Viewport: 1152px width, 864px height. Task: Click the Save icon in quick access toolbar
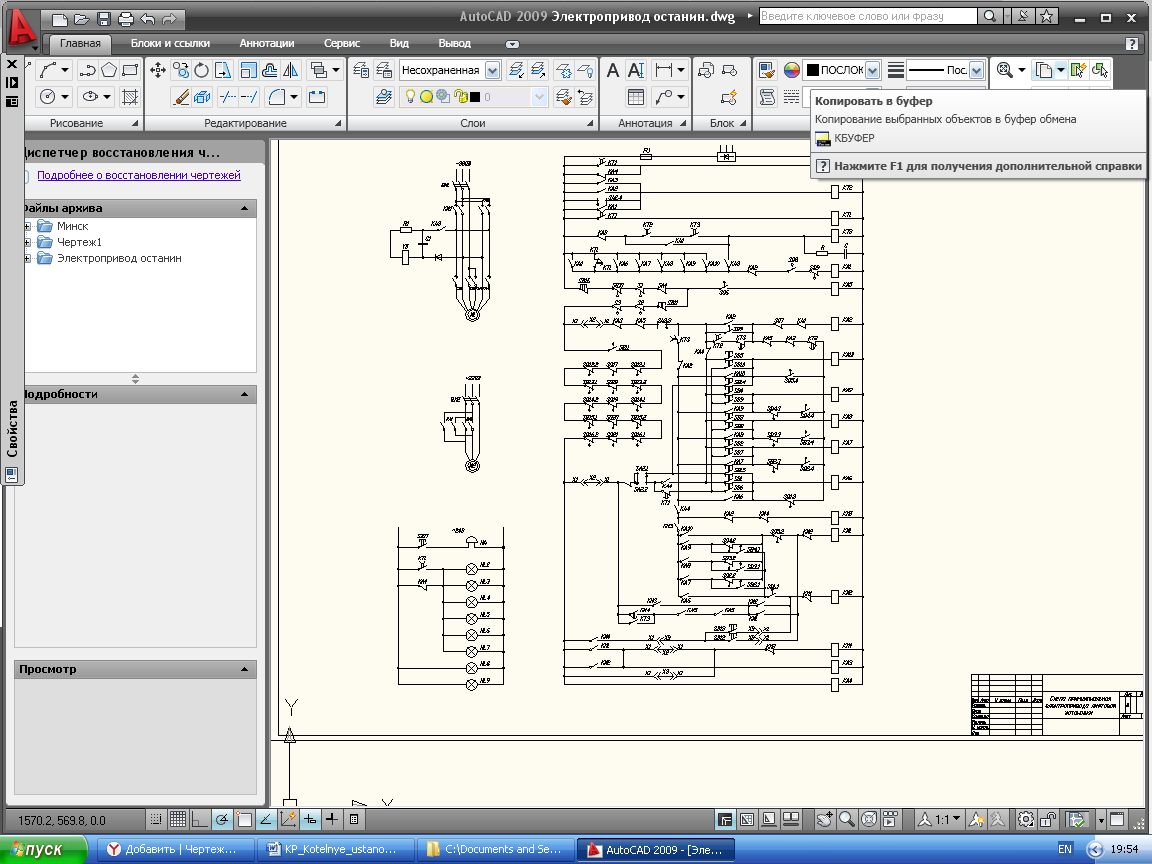coord(104,19)
